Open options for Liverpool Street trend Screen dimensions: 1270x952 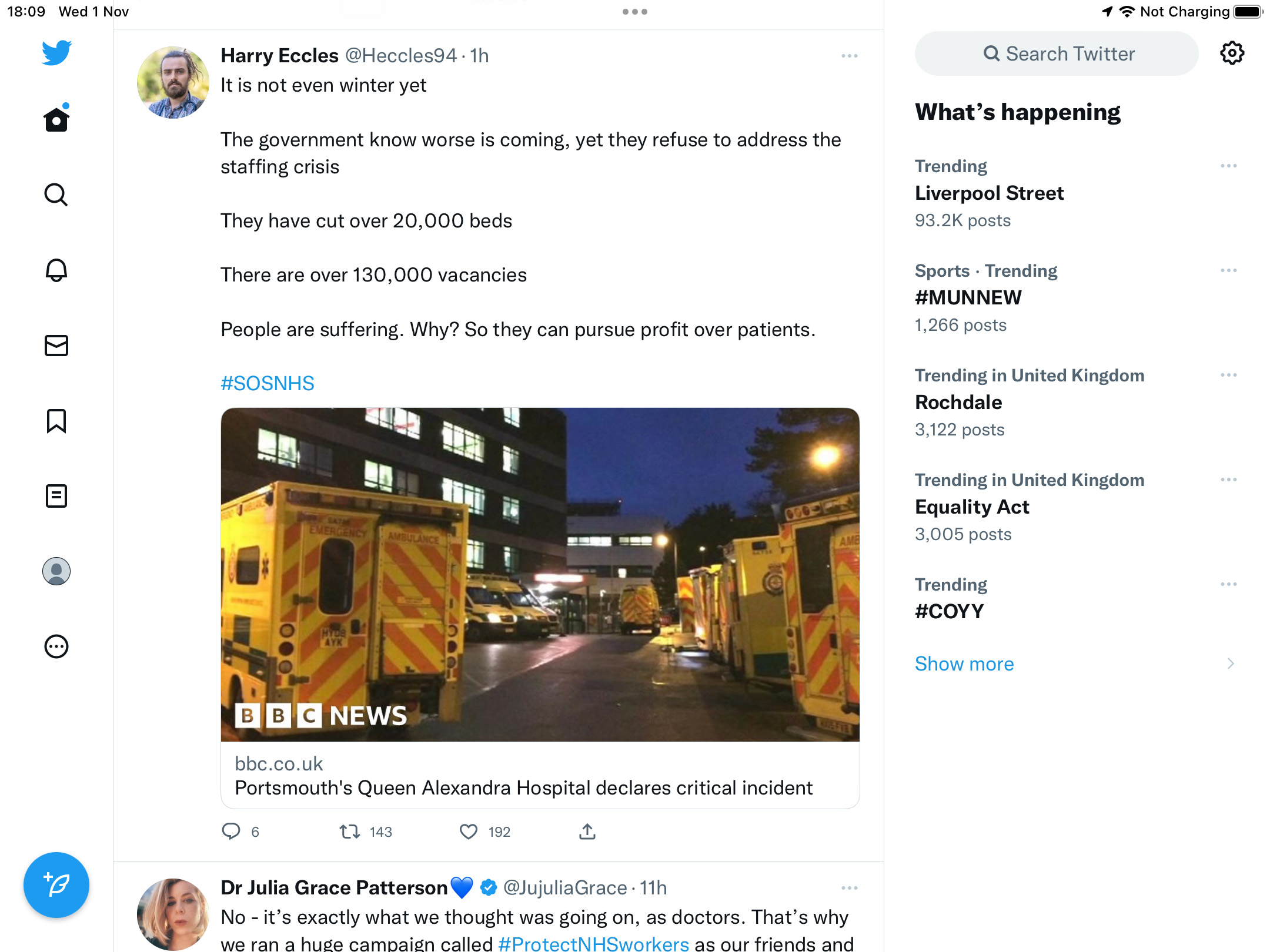tap(1229, 166)
